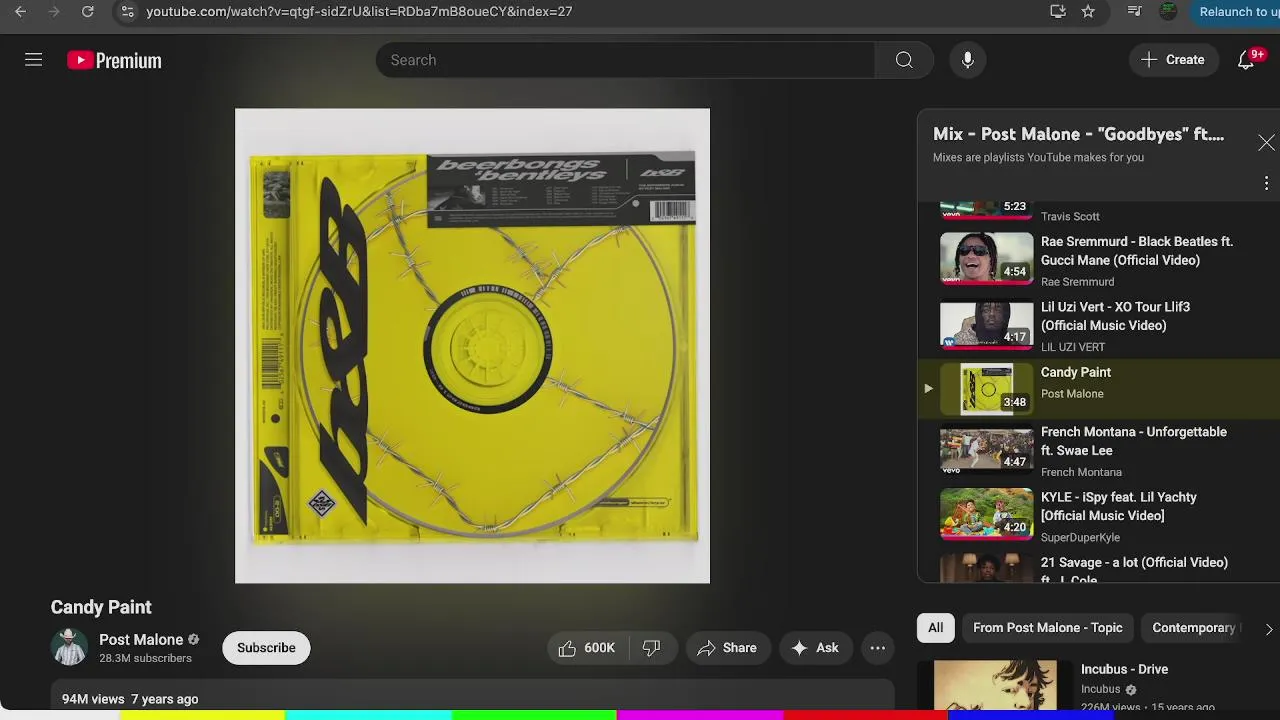Open notifications bell
Viewport: 1280px width, 720px height.
[x=1246, y=60]
